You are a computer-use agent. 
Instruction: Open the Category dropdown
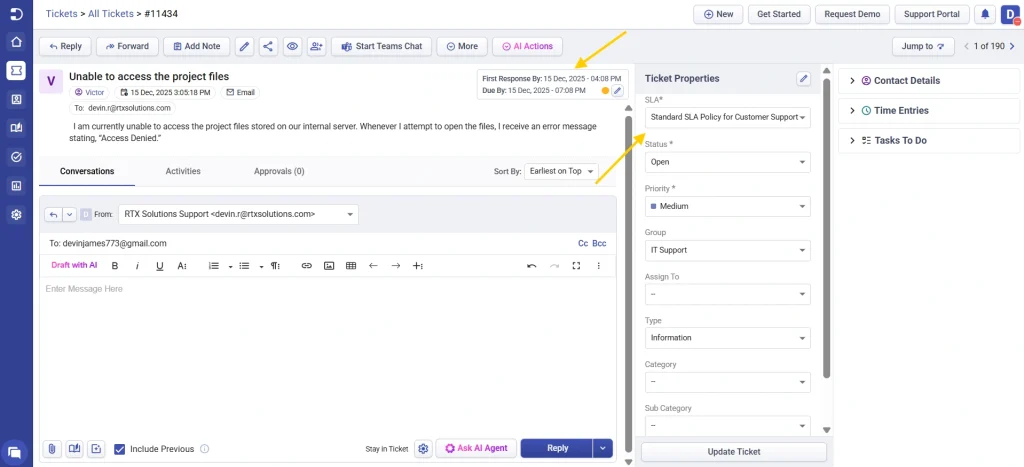[x=728, y=382]
